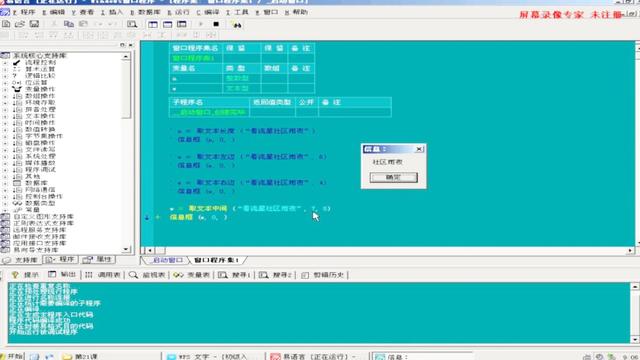This screenshot has width=640, height=360.
Task: Click the 调用表 grid icon
Action: point(89,275)
